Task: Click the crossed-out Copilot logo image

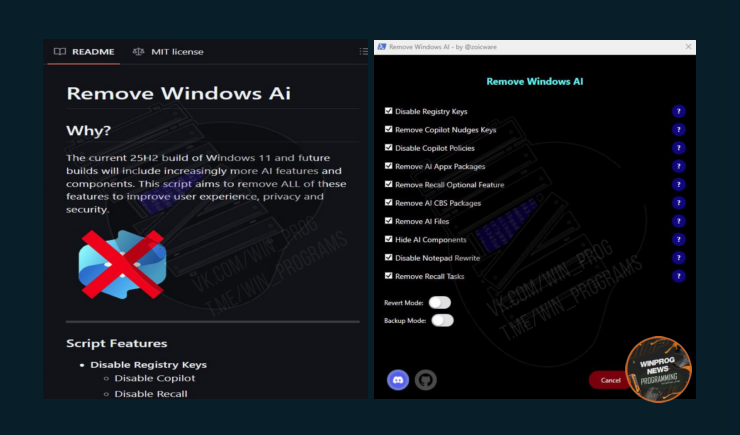Action: 123,265
